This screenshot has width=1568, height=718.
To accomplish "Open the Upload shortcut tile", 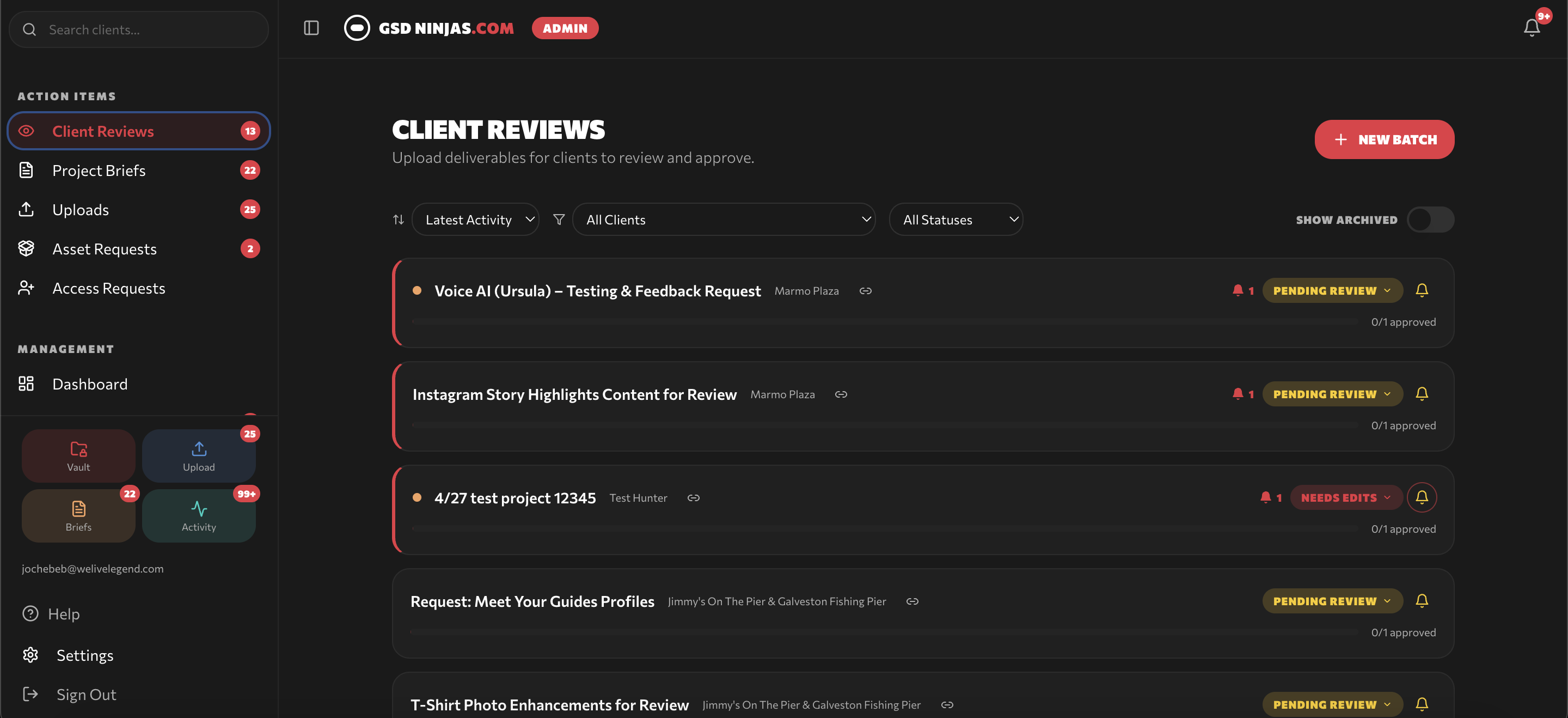I will tap(199, 455).
